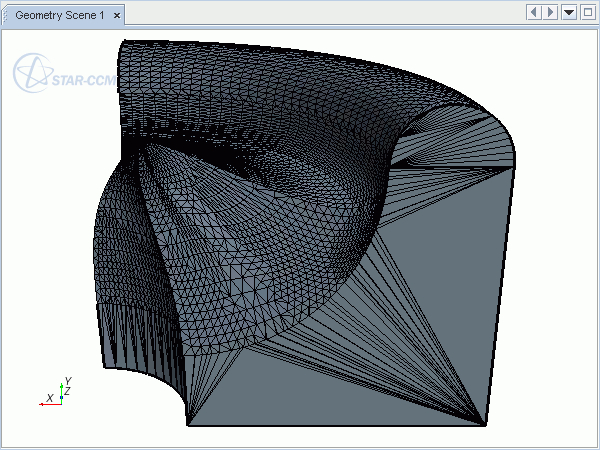Click the bottom-left corner of the flat front face

(188, 424)
